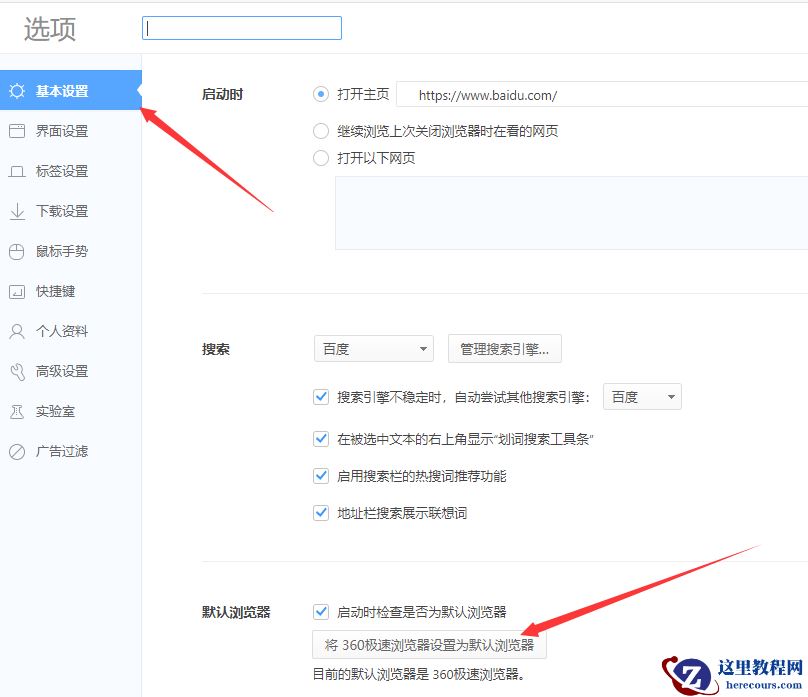Open the herecours.com website link
The height and width of the screenshot is (697, 808).
coord(733,672)
